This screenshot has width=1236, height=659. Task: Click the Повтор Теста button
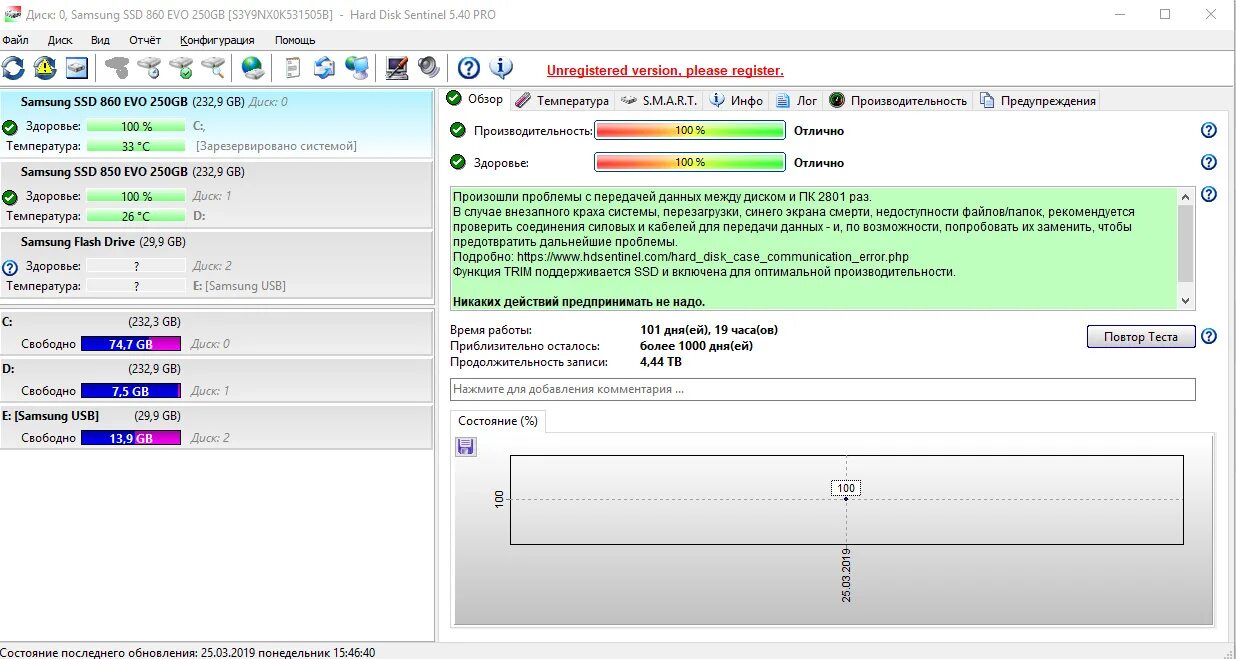click(1141, 337)
